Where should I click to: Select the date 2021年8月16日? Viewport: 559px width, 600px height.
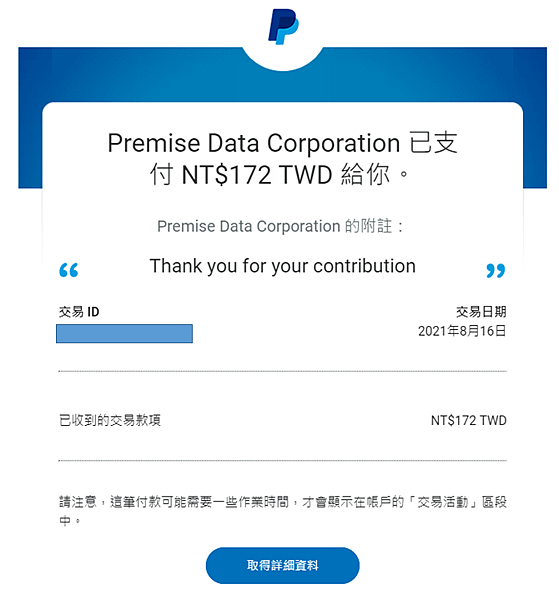tap(462, 331)
